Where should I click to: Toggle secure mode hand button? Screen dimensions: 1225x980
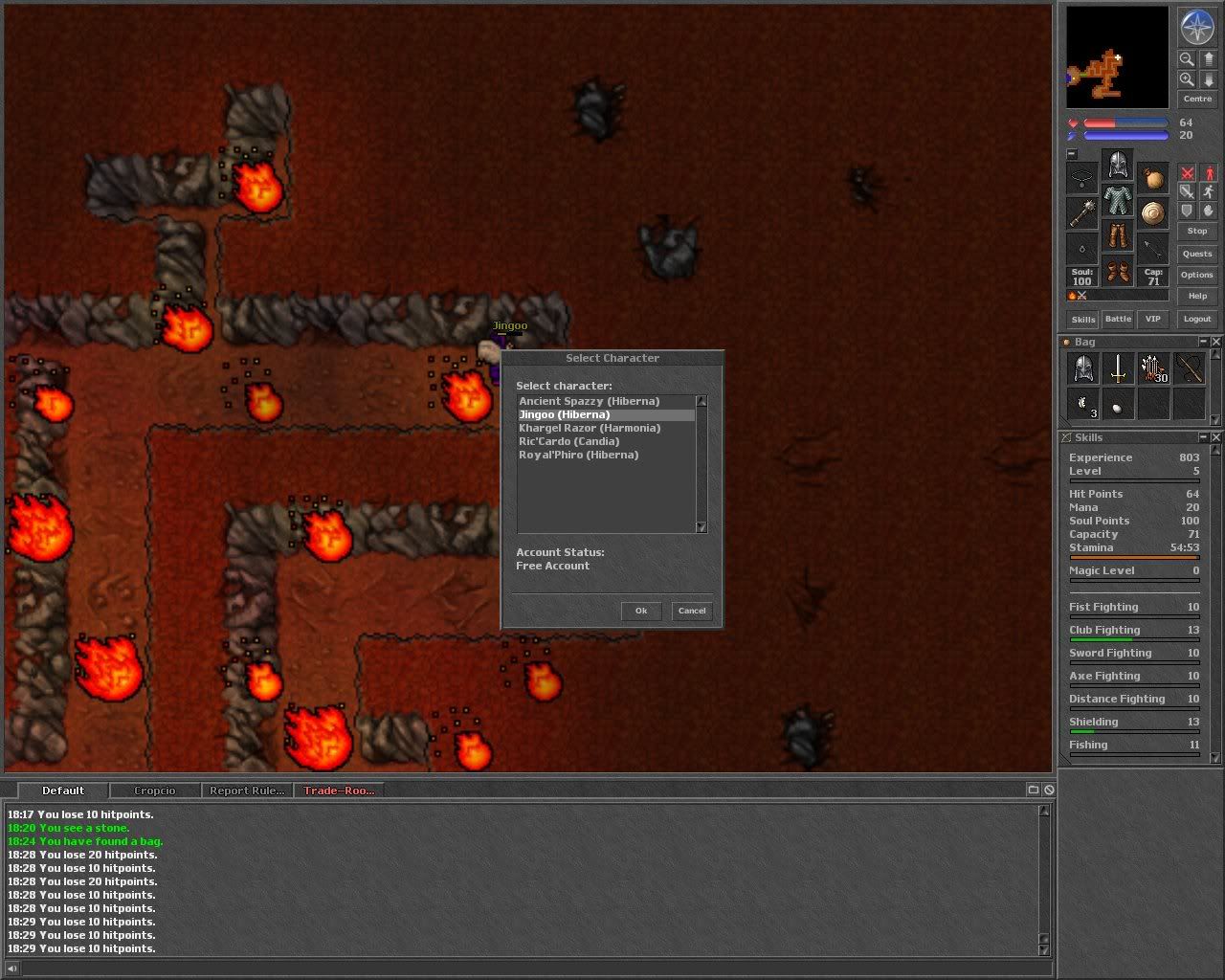1208,212
